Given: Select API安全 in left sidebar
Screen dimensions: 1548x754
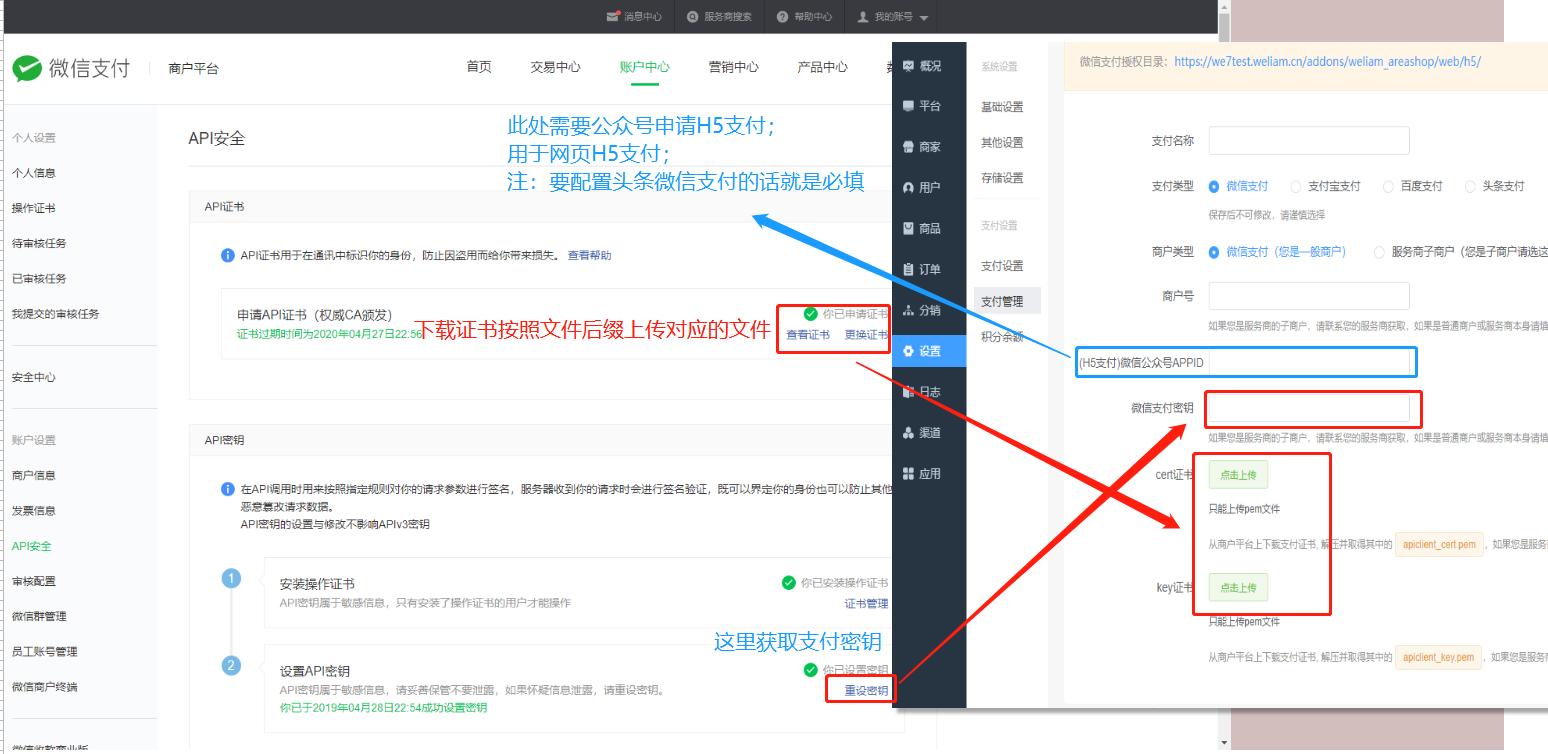Looking at the screenshot, I should click(32, 546).
